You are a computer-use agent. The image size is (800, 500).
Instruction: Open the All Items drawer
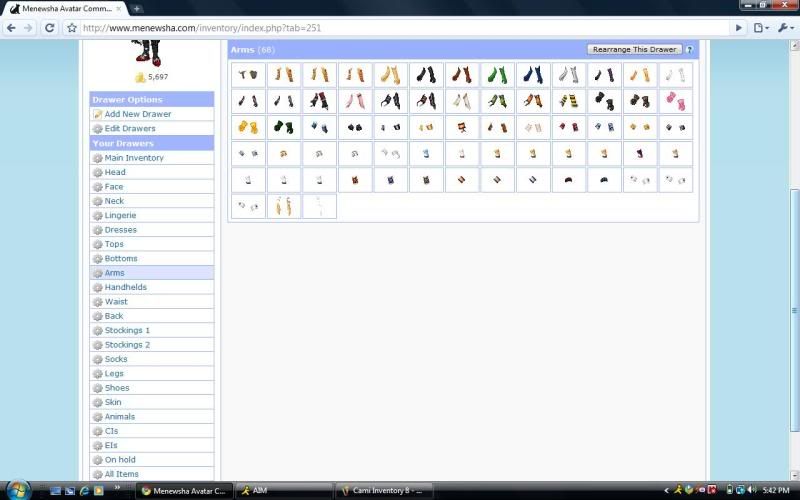click(x=121, y=474)
